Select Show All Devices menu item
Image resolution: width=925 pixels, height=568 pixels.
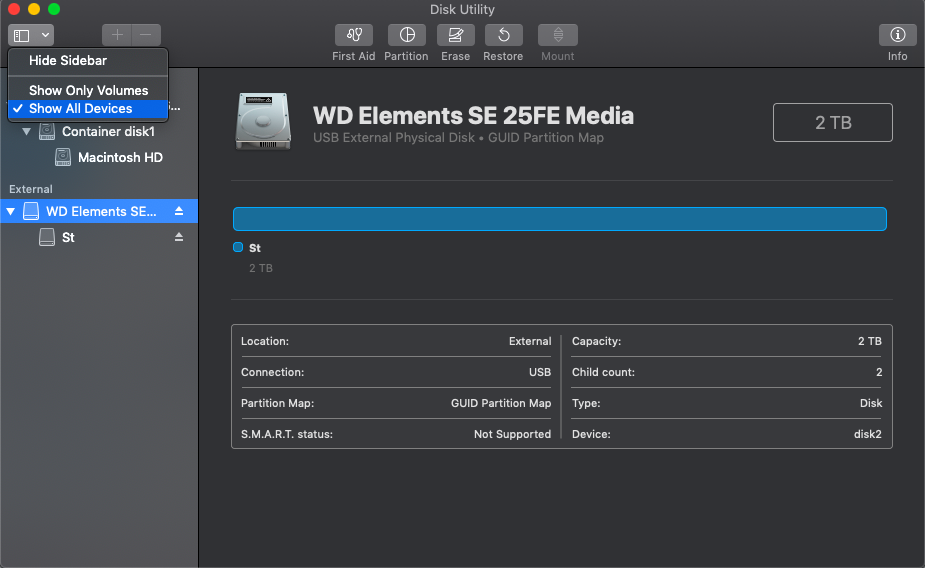point(88,109)
